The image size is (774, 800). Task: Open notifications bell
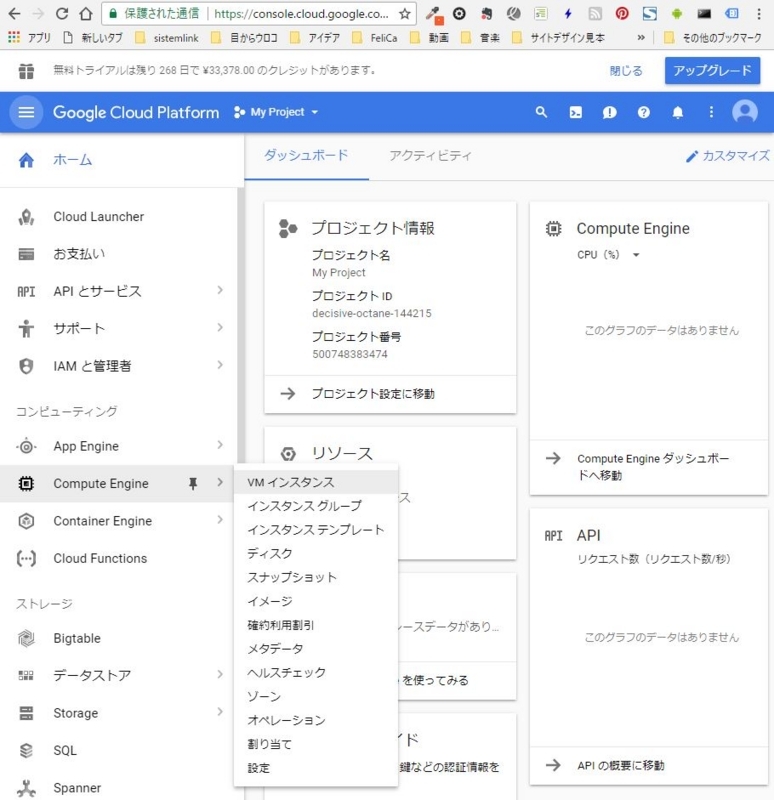point(678,112)
